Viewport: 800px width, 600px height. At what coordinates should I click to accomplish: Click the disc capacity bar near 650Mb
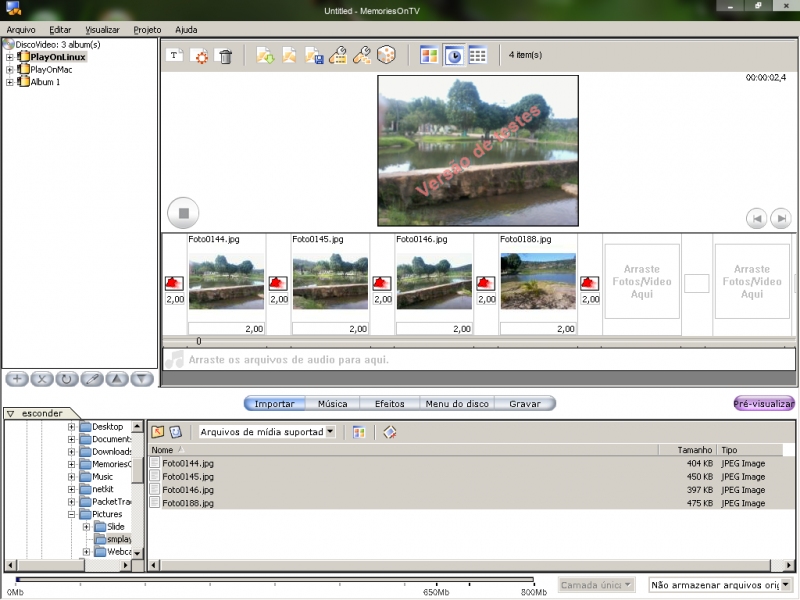click(x=436, y=579)
